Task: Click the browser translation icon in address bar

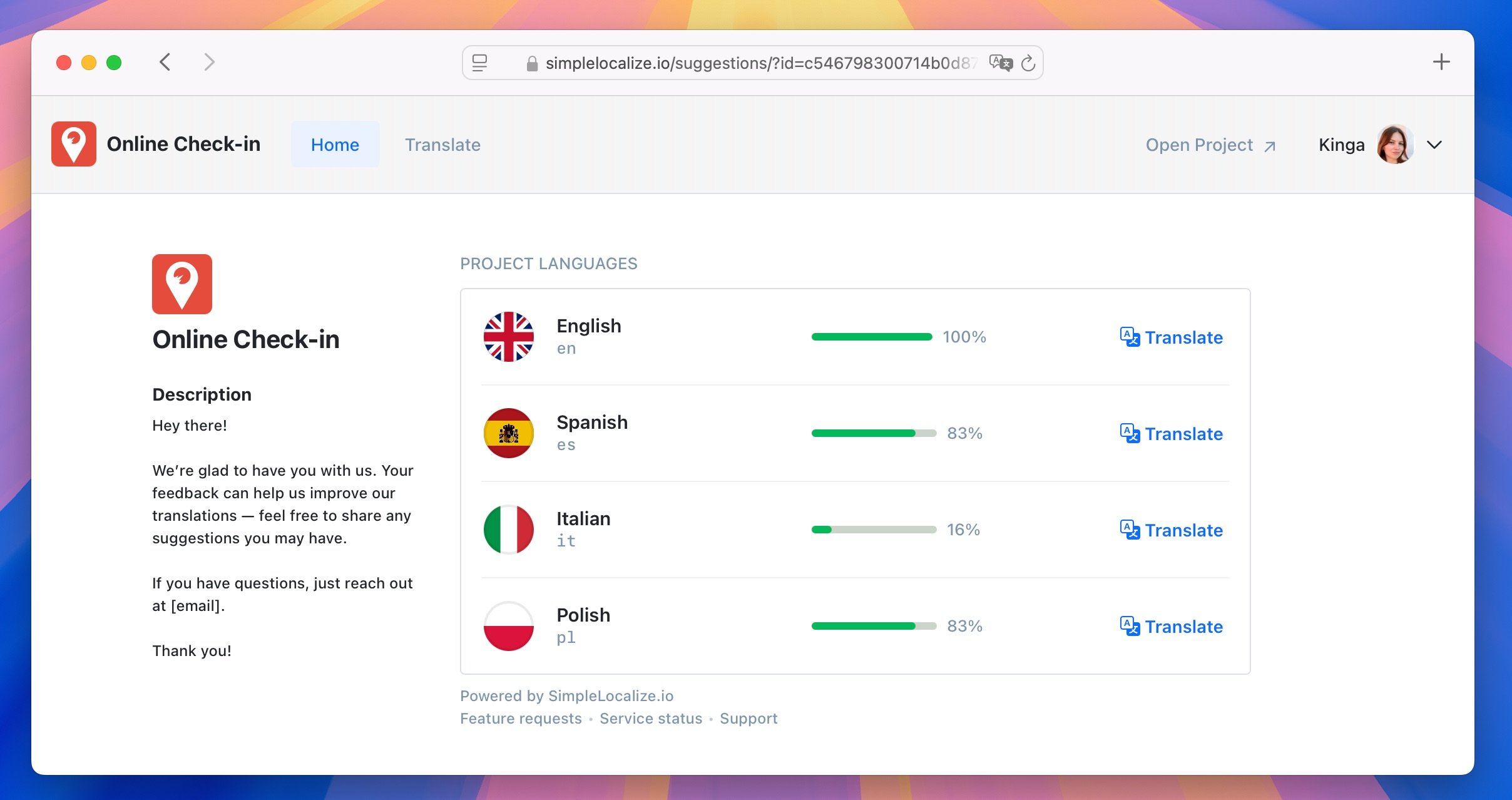Action: pyautogui.click(x=998, y=62)
